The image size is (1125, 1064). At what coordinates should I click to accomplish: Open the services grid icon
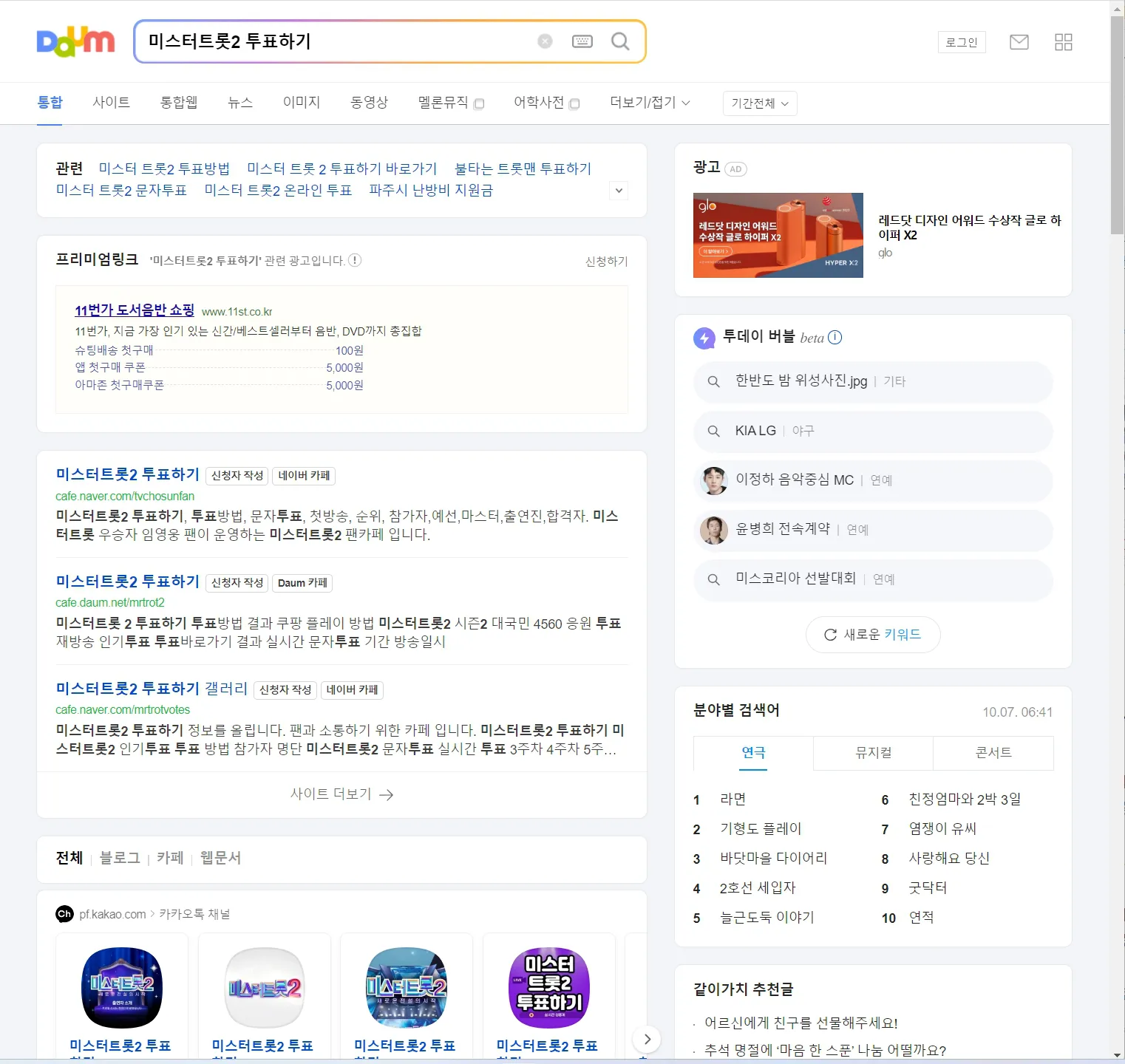click(x=1064, y=42)
